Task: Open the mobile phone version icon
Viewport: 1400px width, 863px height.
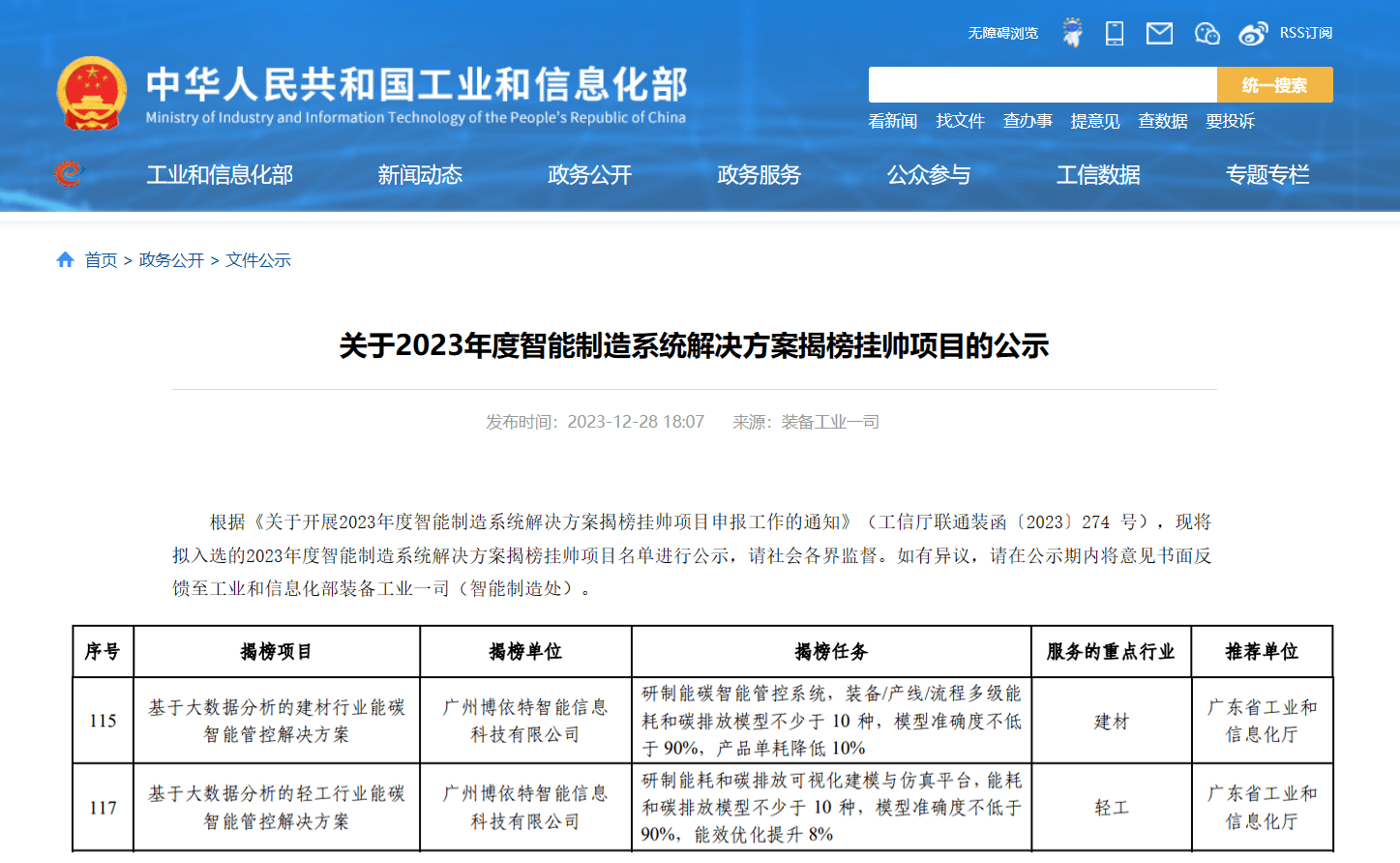Action: (1115, 34)
